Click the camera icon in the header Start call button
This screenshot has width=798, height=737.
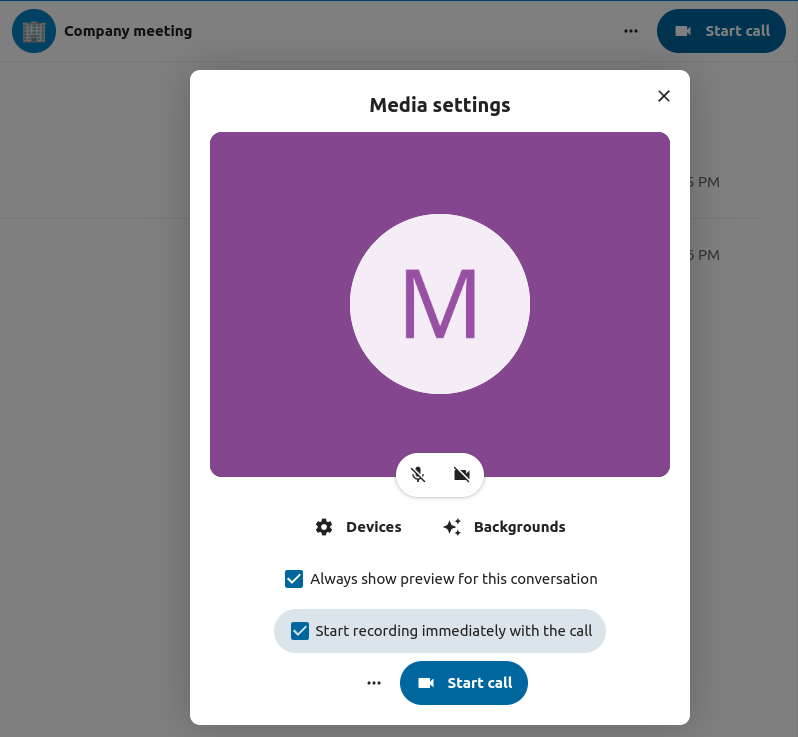(683, 31)
